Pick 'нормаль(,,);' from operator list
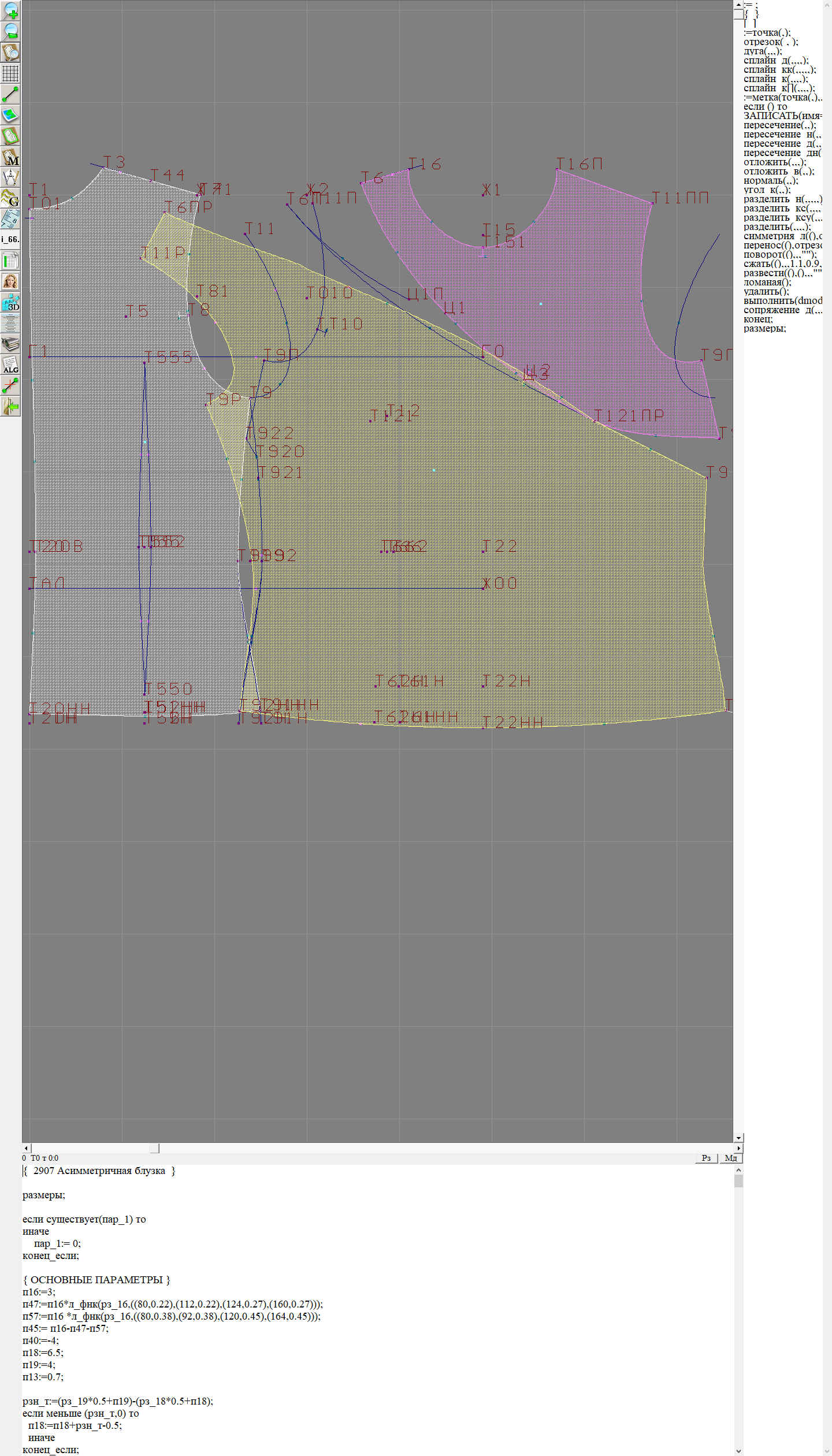Image resolution: width=832 pixels, height=1456 pixels. pos(771,180)
